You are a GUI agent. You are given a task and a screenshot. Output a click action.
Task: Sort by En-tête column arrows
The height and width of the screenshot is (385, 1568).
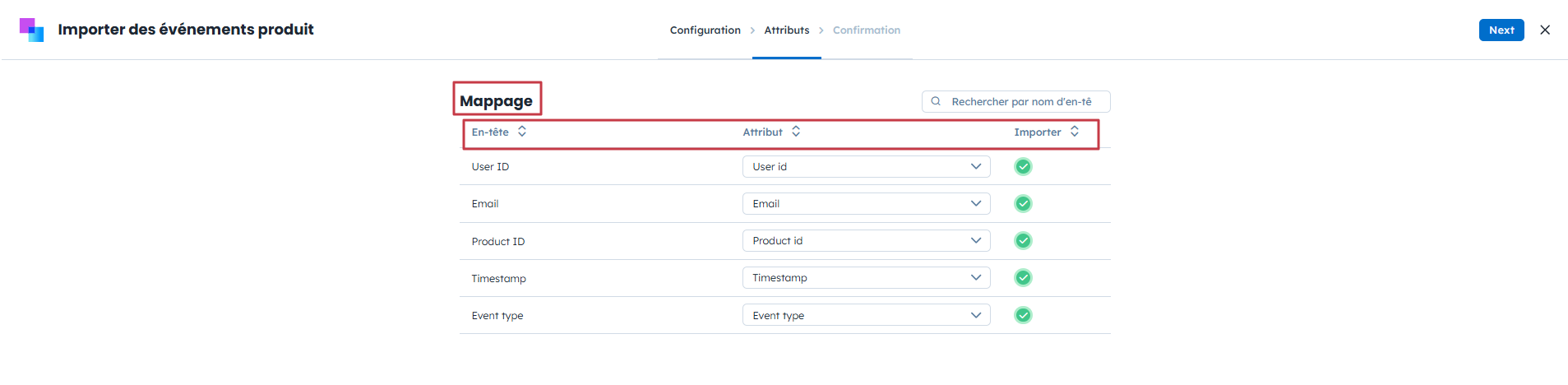click(x=522, y=132)
